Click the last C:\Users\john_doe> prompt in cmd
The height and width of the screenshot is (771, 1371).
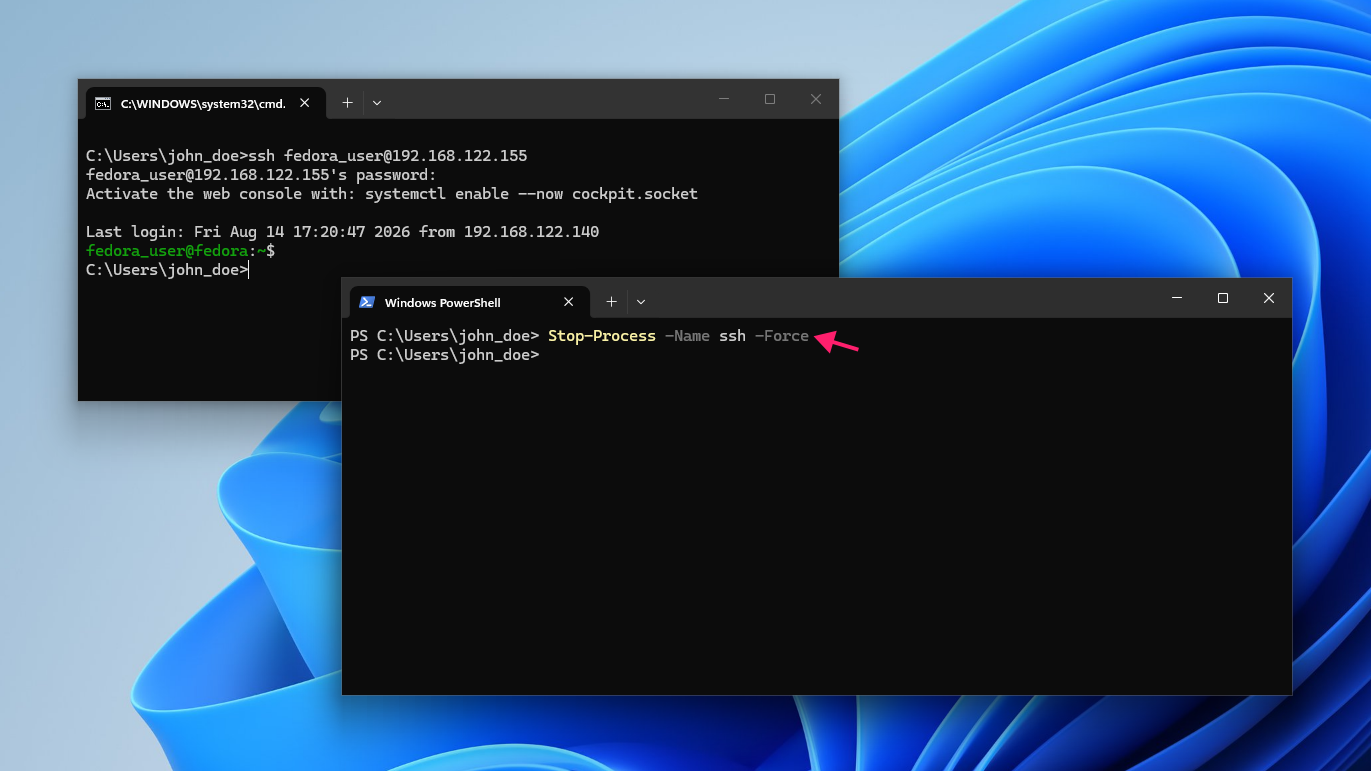[x=166, y=270]
